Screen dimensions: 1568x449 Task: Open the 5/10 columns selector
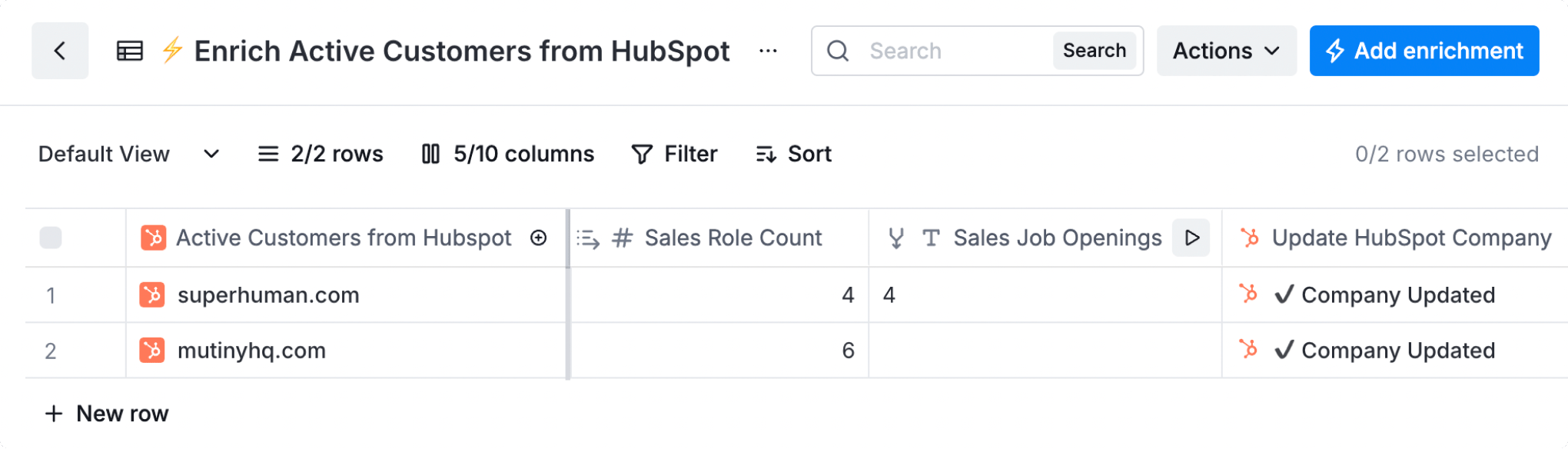pyautogui.click(x=508, y=155)
